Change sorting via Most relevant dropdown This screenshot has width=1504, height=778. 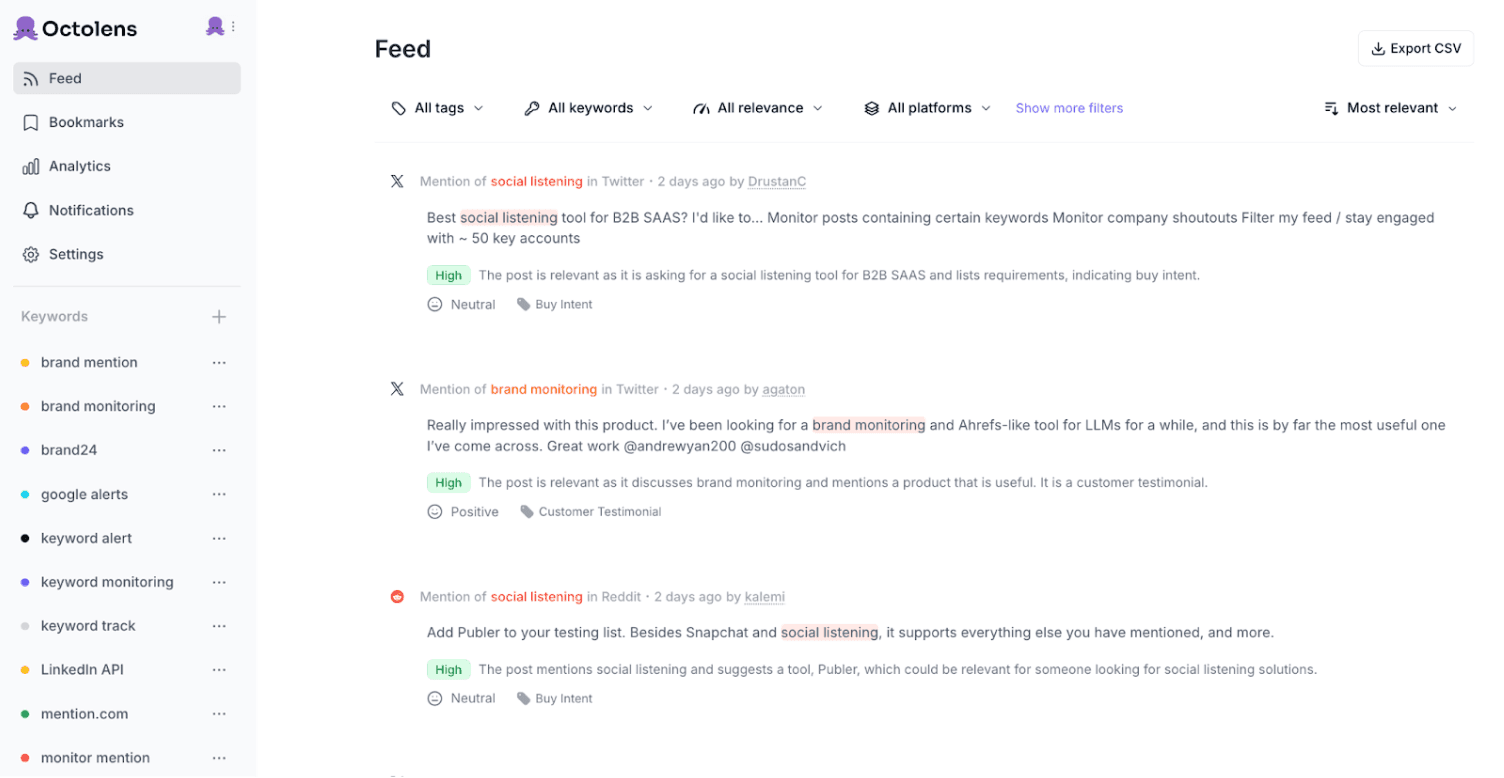[x=1389, y=107]
